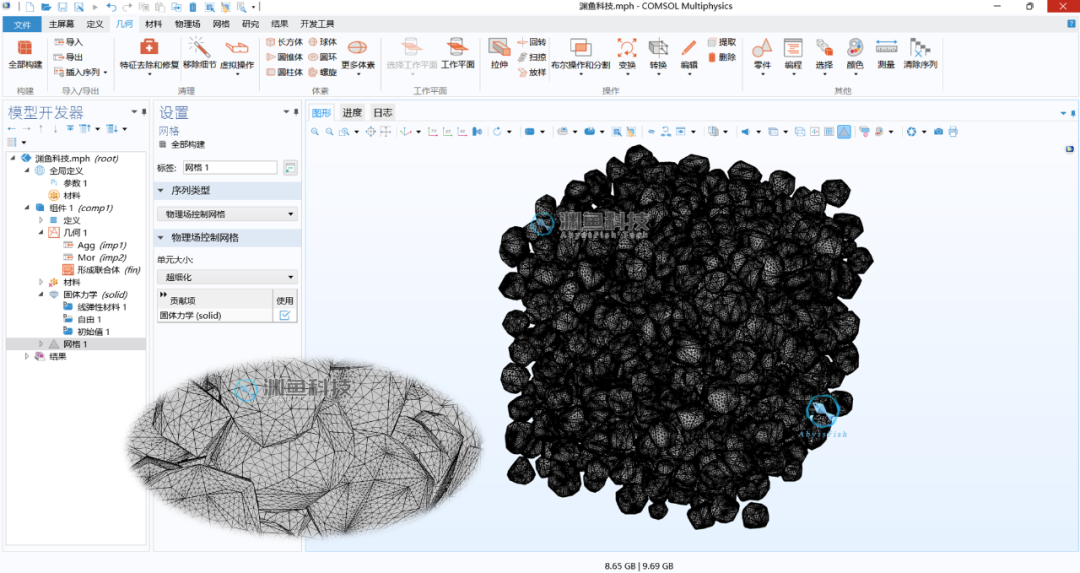Viewport: 1080px width, 573px height.
Task: Add a 圆柱体 (Cylinder) primitive
Action: [284, 72]
